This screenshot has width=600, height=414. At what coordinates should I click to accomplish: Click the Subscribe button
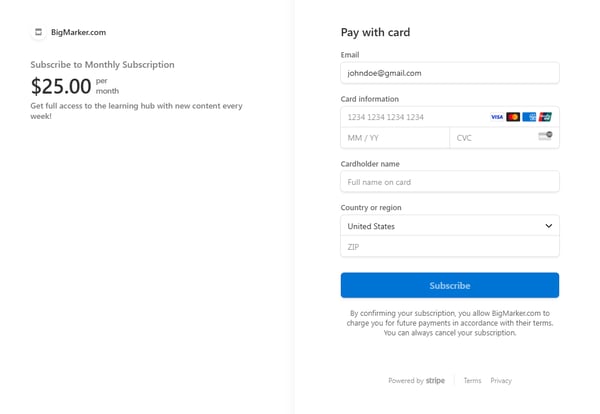click(x=450, y=285)
